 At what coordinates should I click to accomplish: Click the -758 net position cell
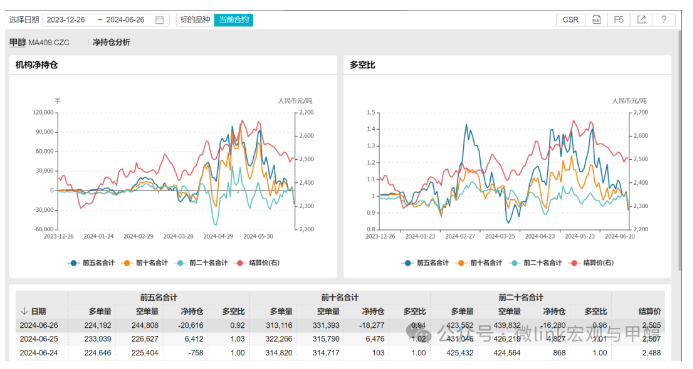(195, 353)
